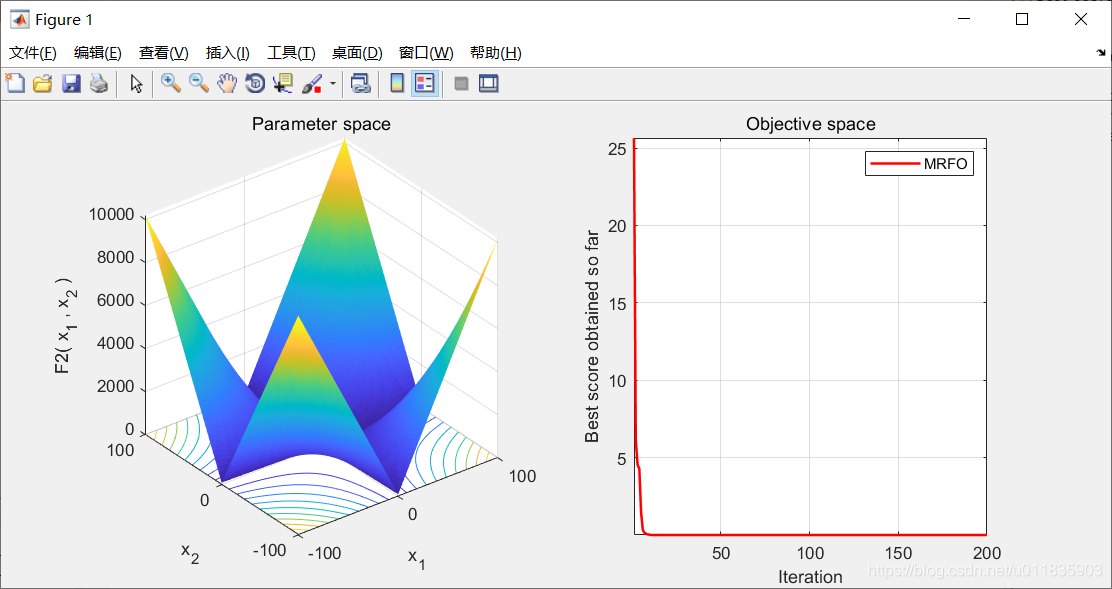1112x589 pixels.
Task: Click the MATLAB figure icon in the title bar
Action: (x=20, y=20)
